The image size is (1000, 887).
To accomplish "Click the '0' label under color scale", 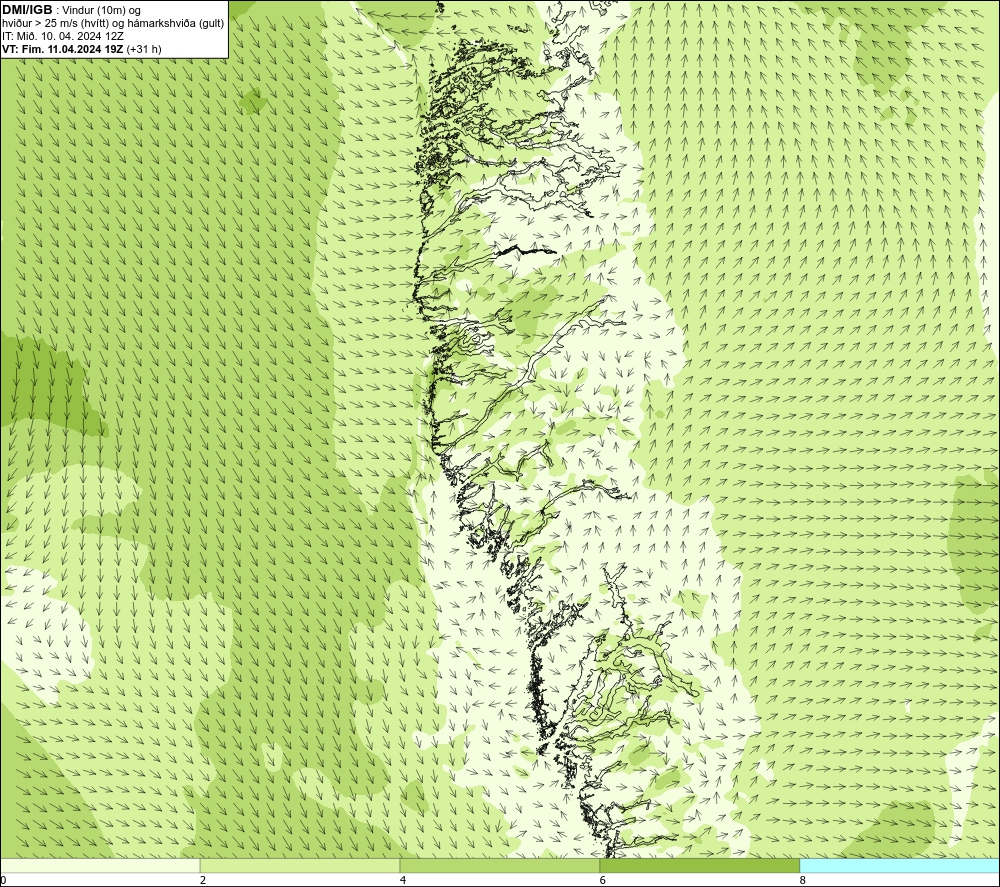I will tap(3, 881).
